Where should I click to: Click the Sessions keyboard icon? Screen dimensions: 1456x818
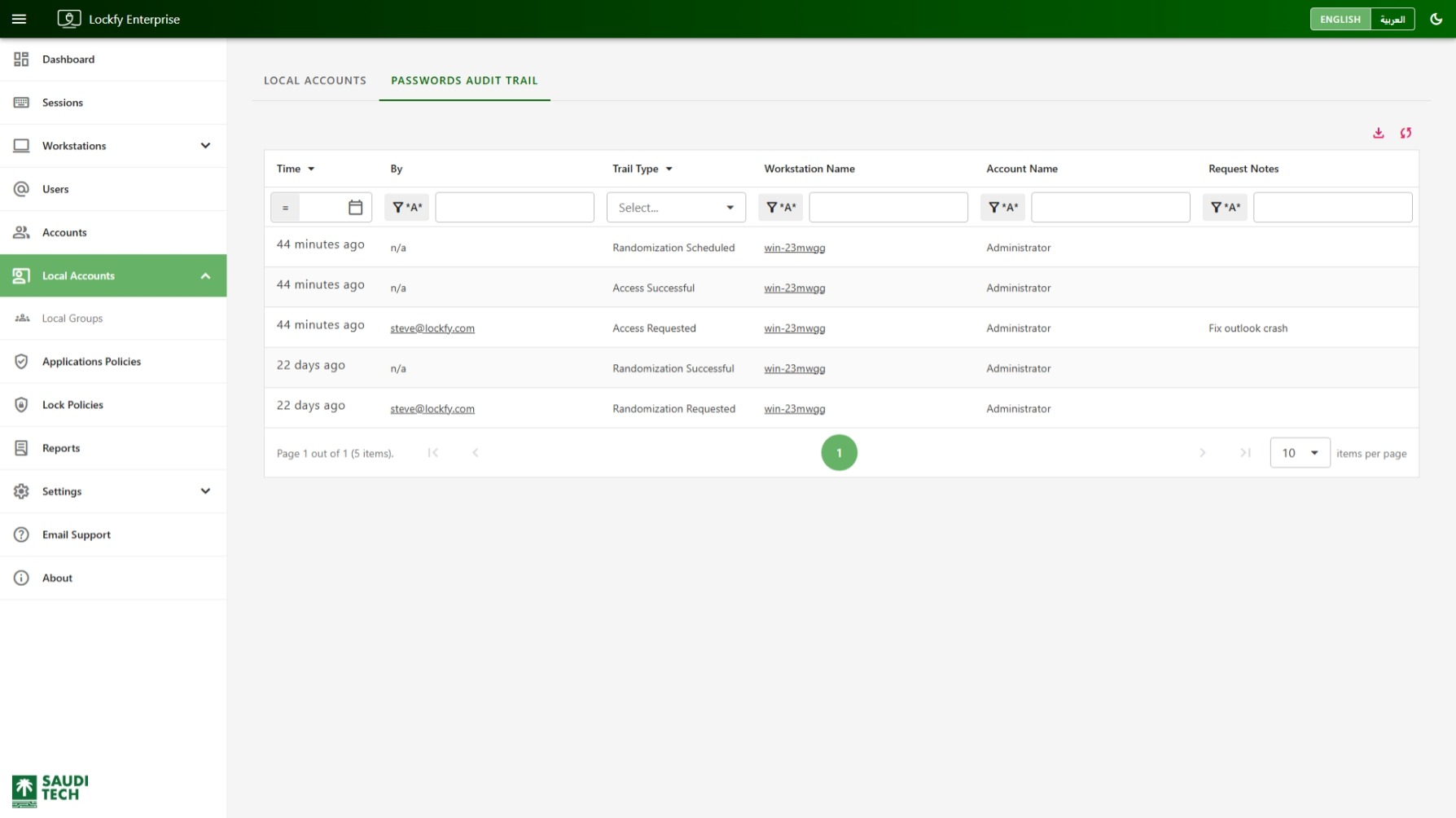click(x=21, y=103)
